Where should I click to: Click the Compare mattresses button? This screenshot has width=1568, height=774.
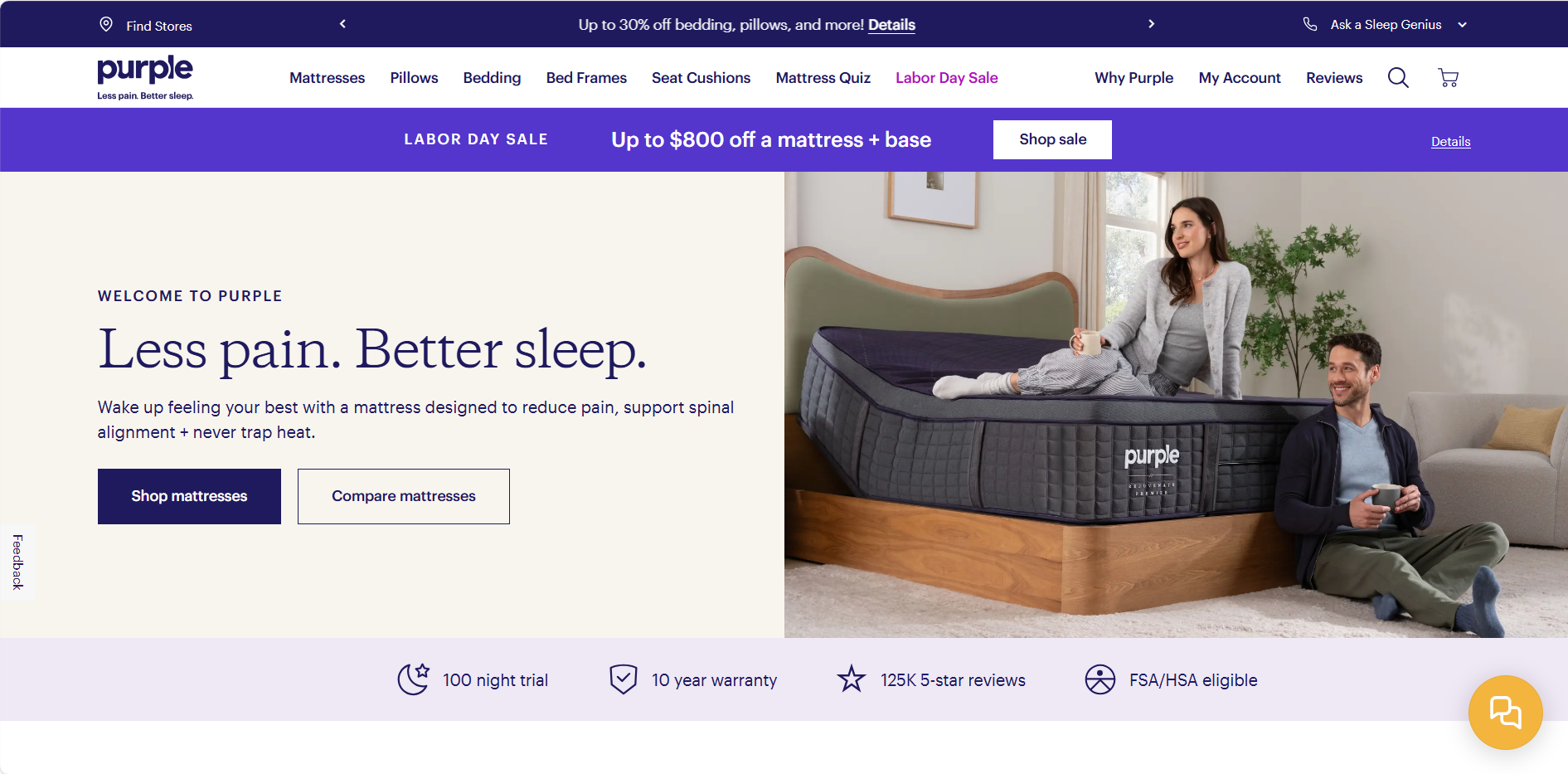click(404, 496)
